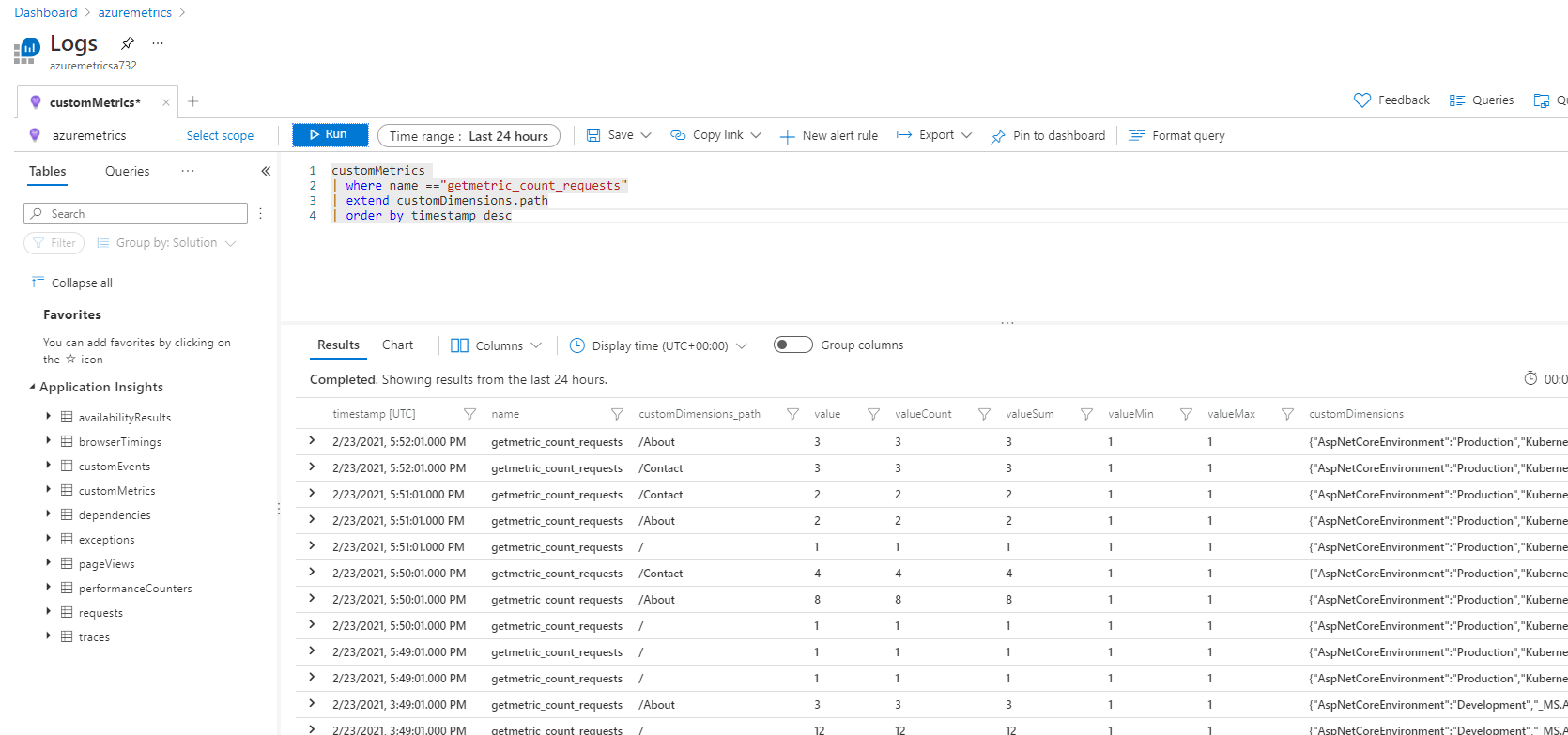Collapse the Application Insights group
This screenshot has width=1568, height=735.
pos(32,387)
